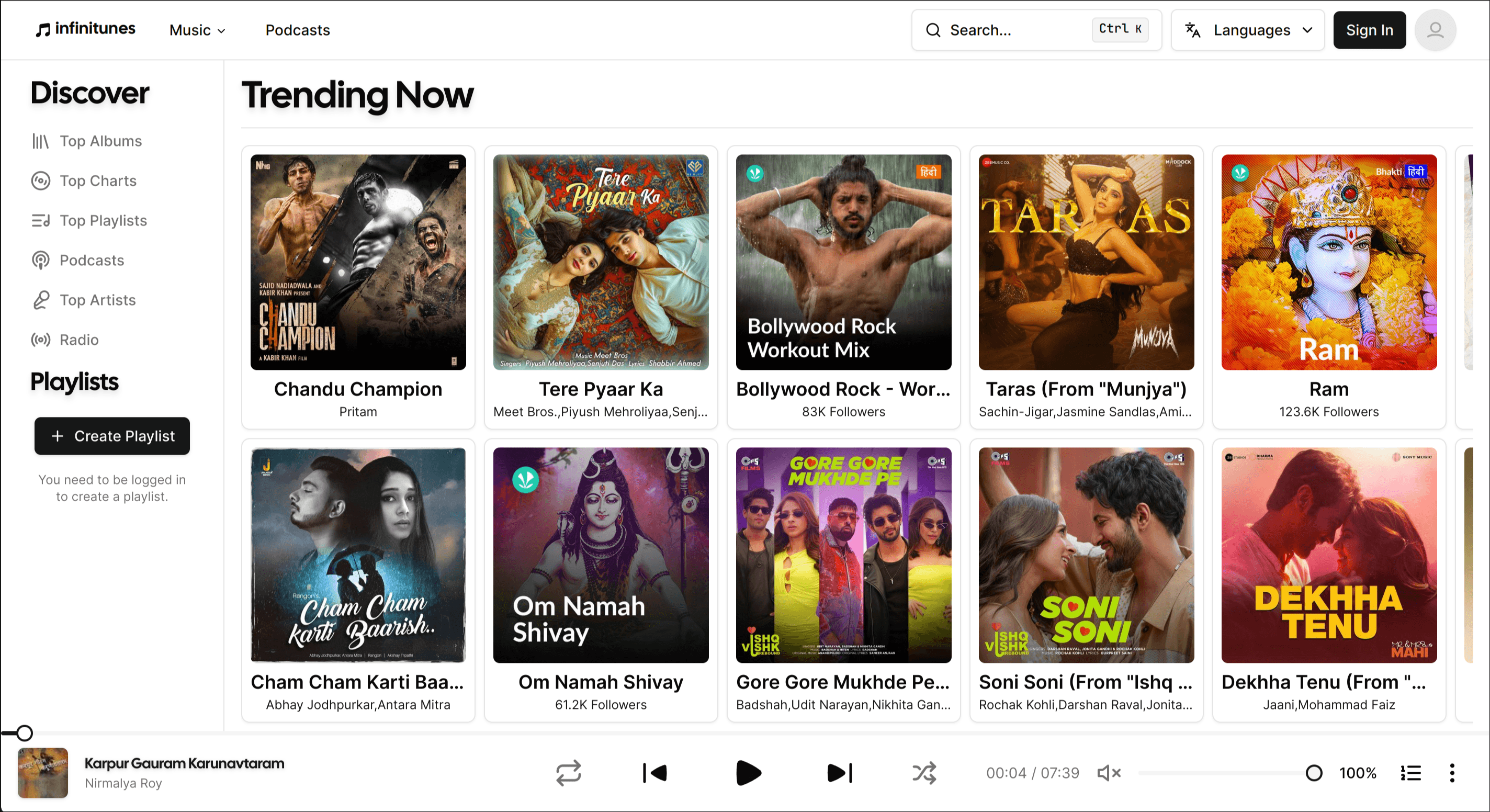
Task: Open the queue list icon in the player
Action: pyautogui.click(x=1410, y=773)
